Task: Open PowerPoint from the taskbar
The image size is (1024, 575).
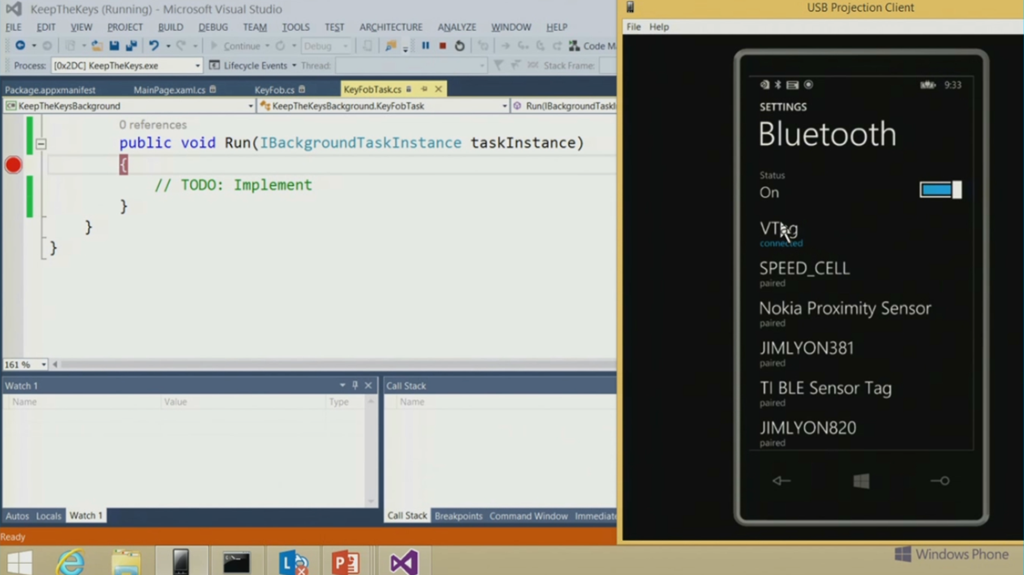Action: pos(345,562)
